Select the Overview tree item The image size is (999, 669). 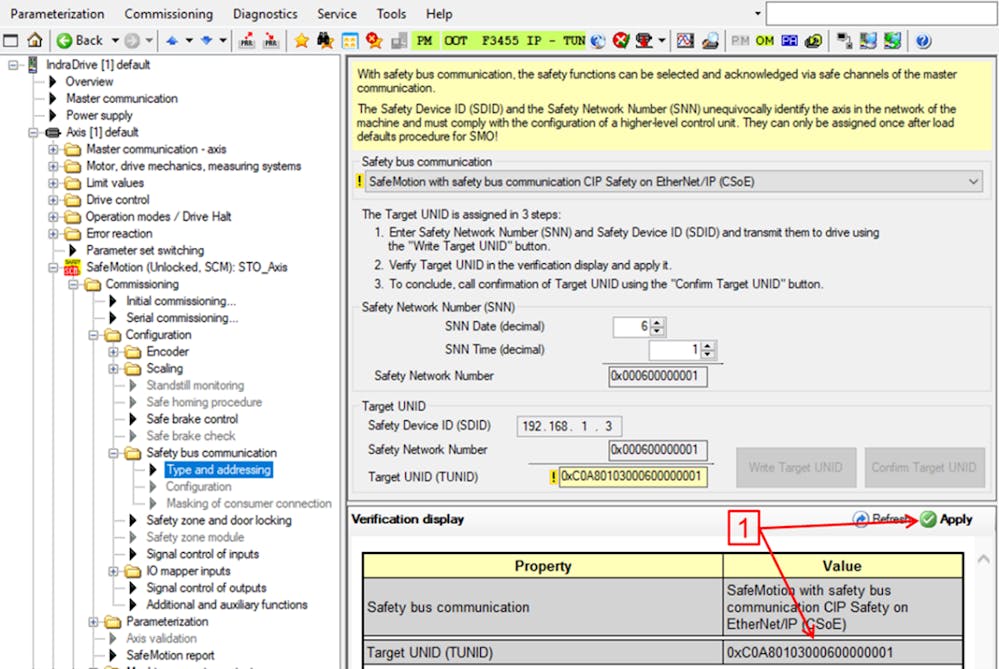(x=89, y=82)
